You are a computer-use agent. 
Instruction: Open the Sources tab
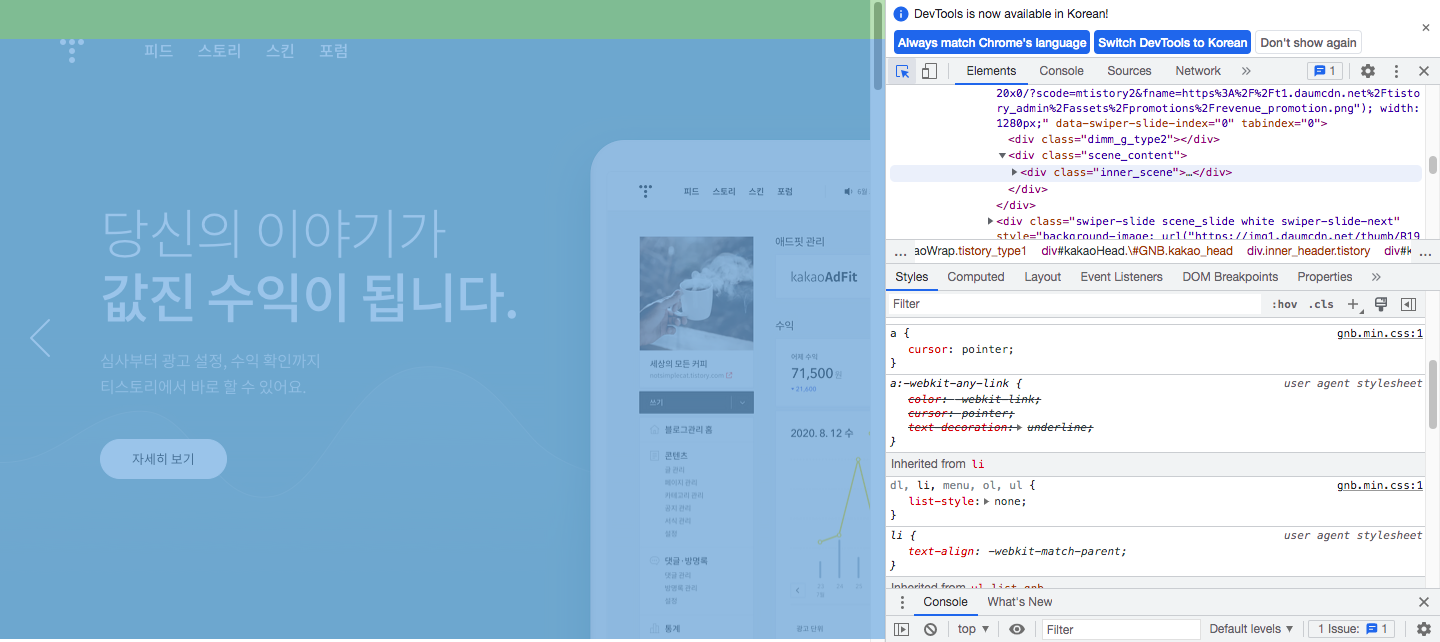pos(1129,71)
